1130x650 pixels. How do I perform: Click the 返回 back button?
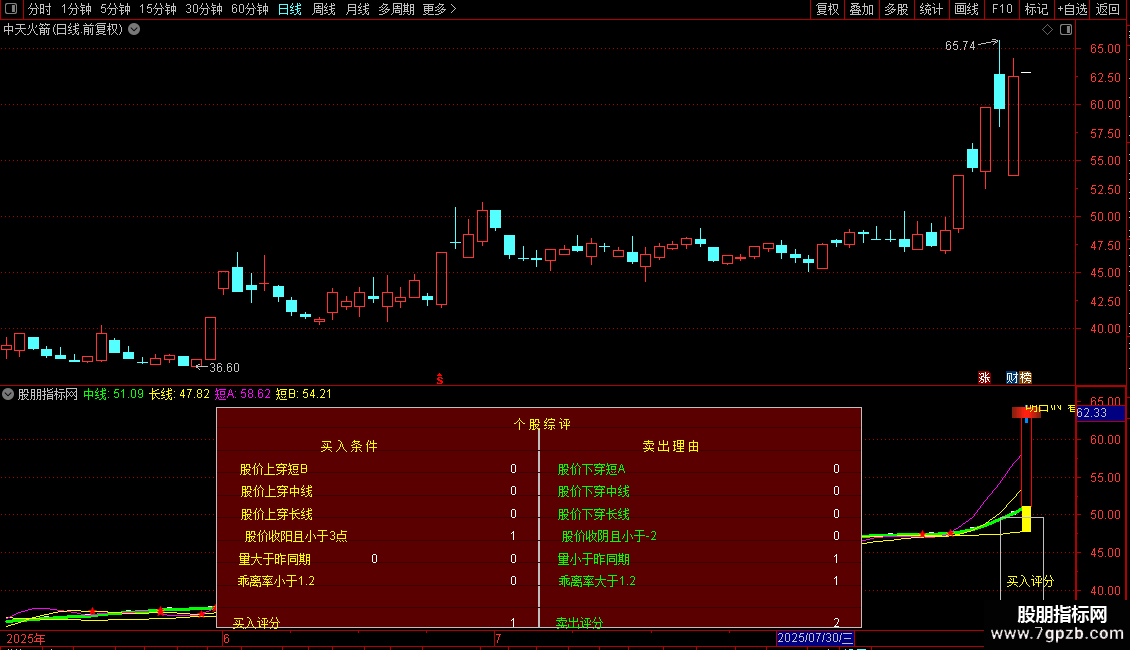point(1108,9)
